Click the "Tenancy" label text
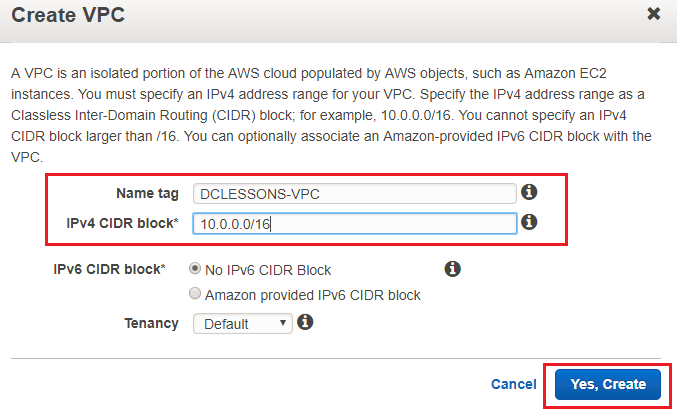This screenshot has width=680, height=419. tap(151, 323)
